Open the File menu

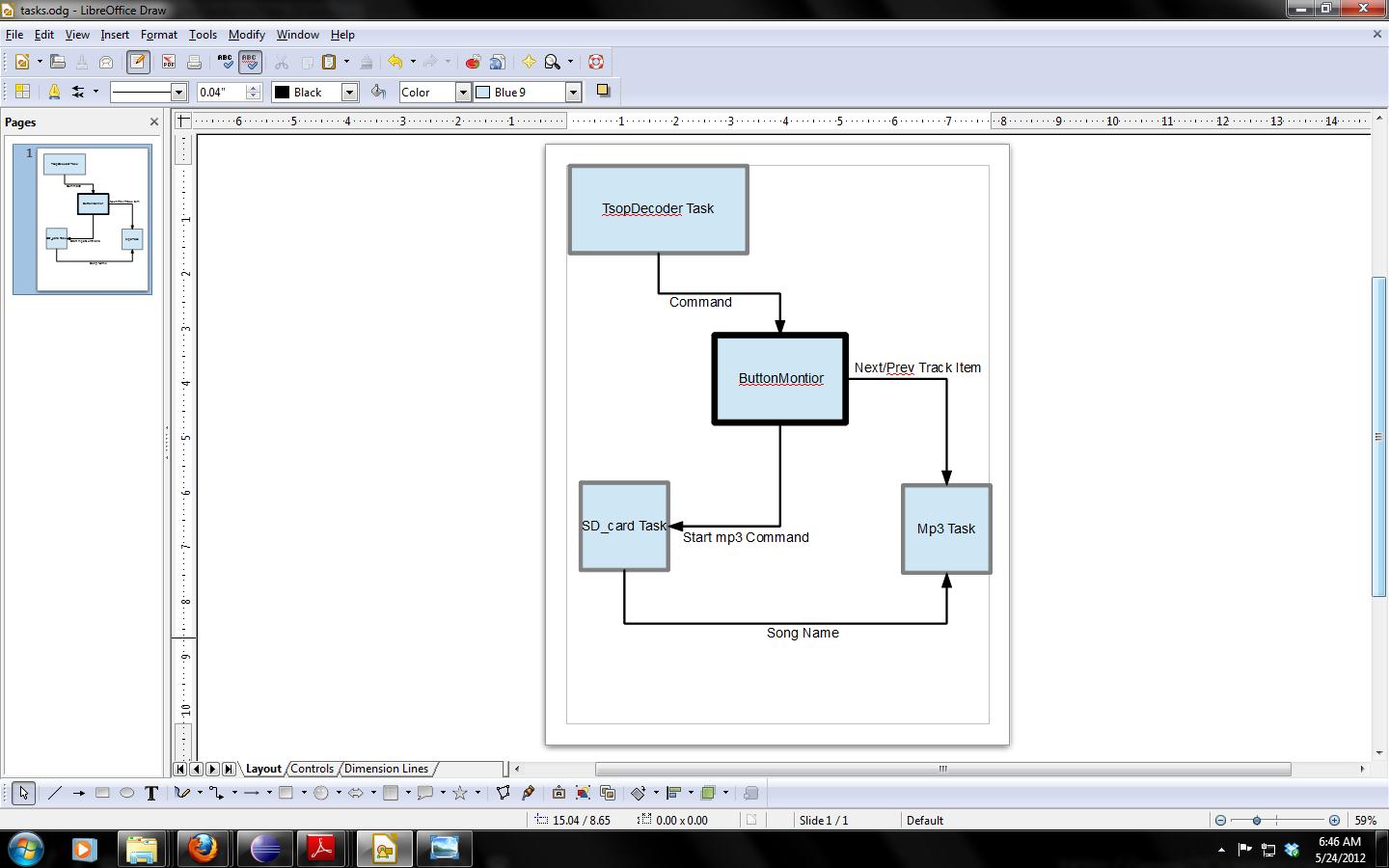coord(14,35)
